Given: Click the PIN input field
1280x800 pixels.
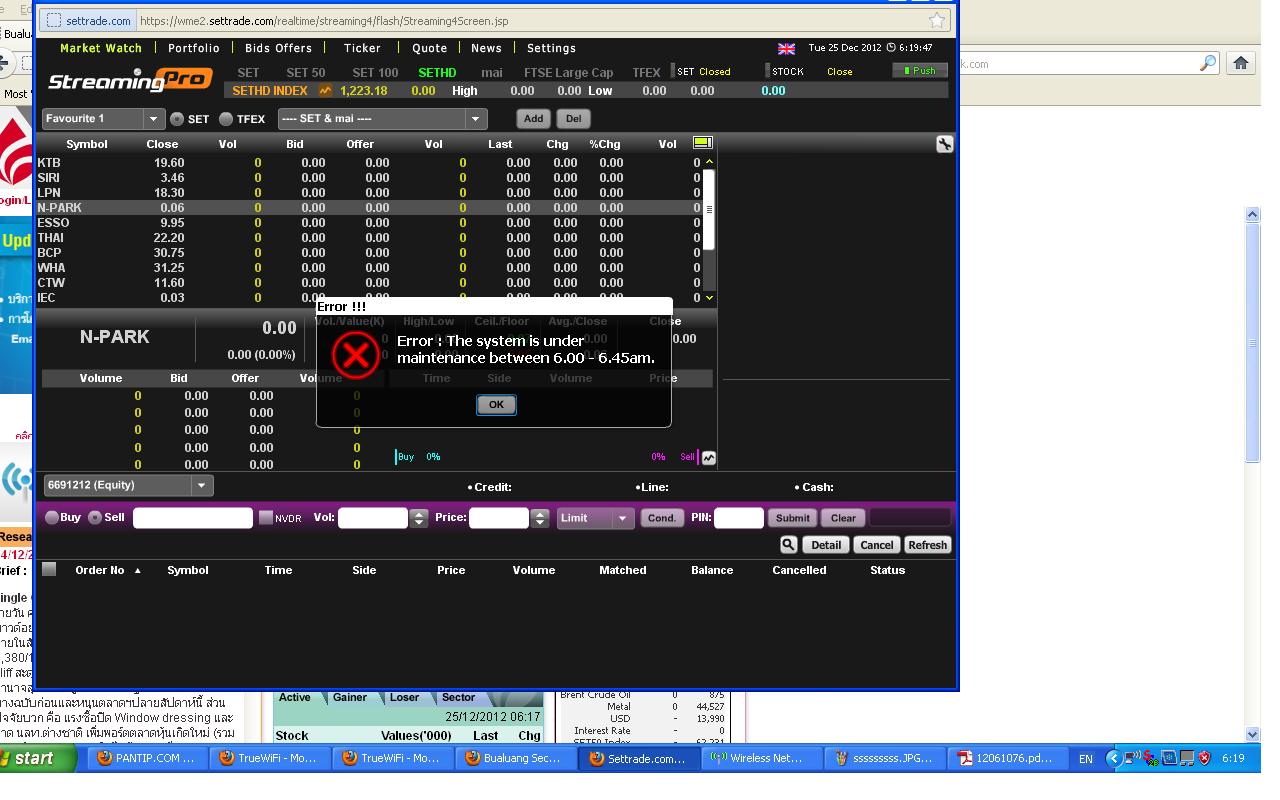Looking at the screenshot, I should tap(739, 518).
